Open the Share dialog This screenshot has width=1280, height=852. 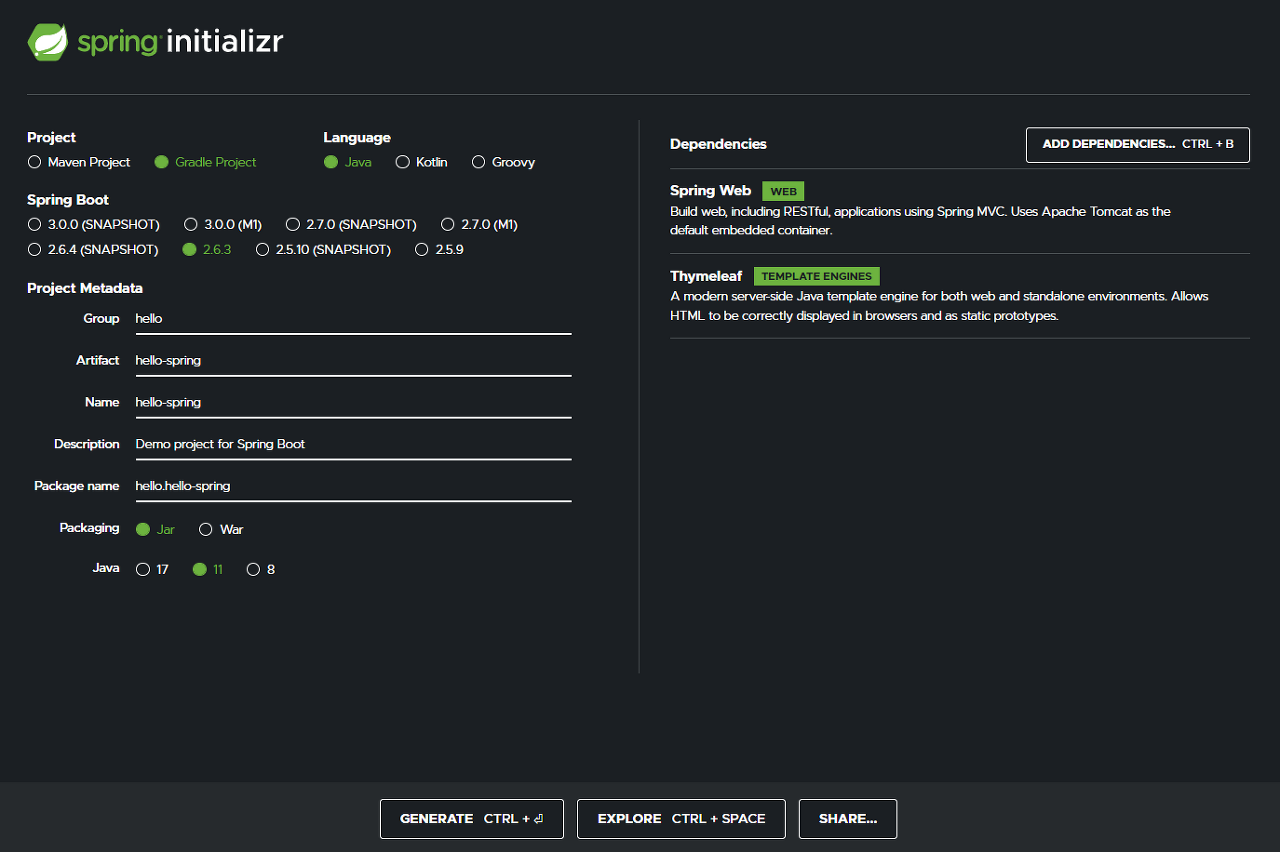(848, 819)
